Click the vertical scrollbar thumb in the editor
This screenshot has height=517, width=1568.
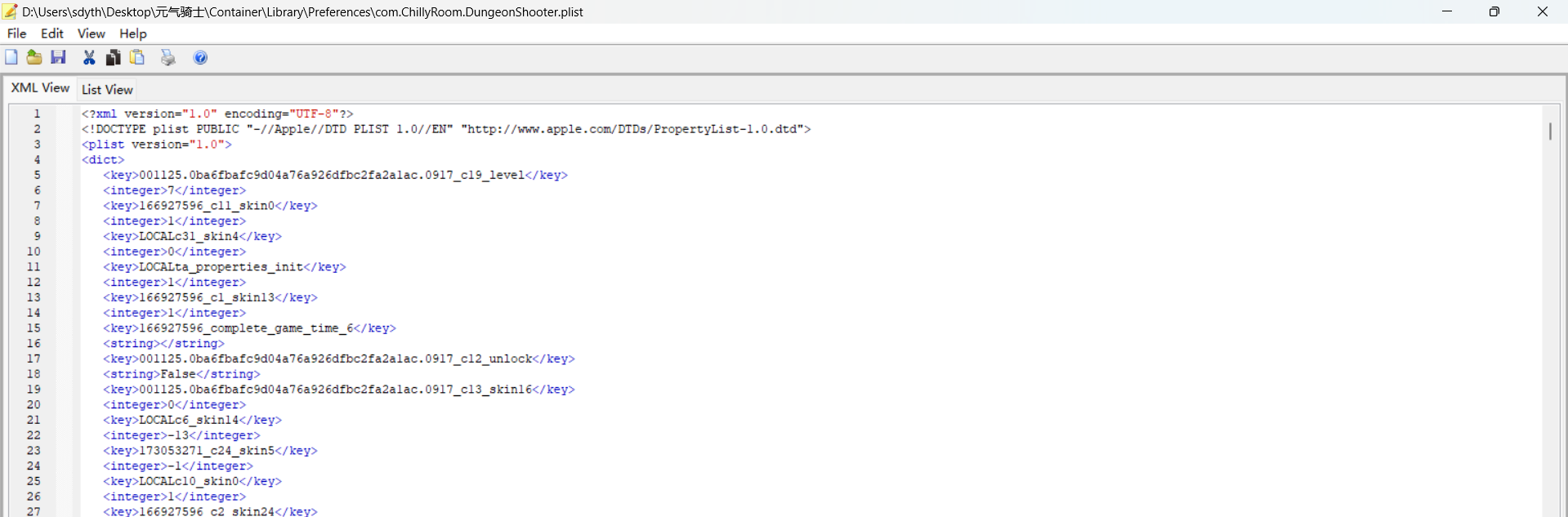pos(1549,131)
